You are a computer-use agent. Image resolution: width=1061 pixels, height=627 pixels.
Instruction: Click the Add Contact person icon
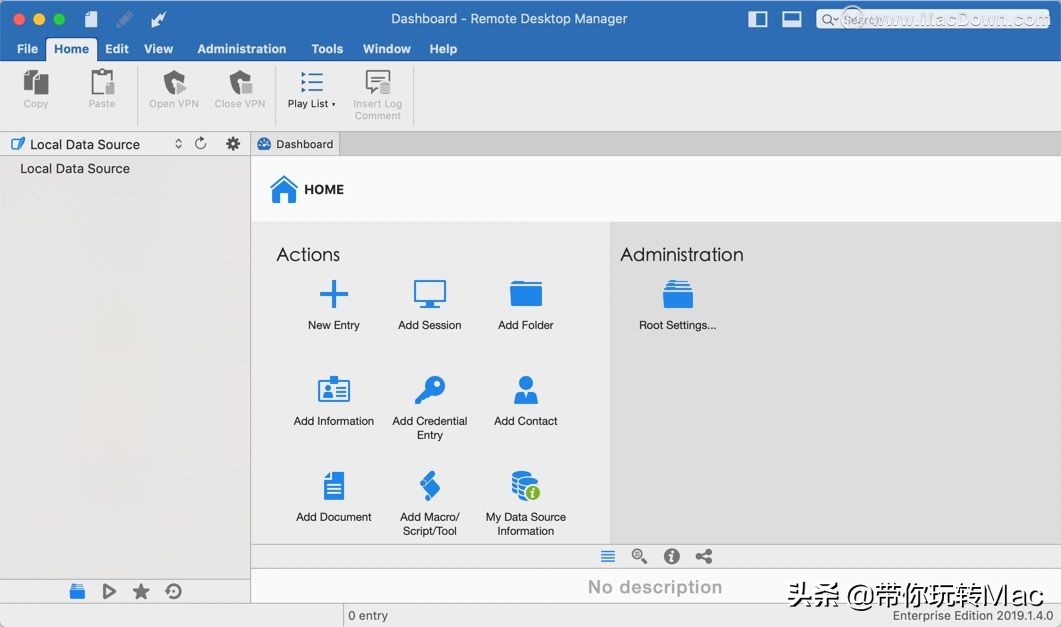coord(525,390)
